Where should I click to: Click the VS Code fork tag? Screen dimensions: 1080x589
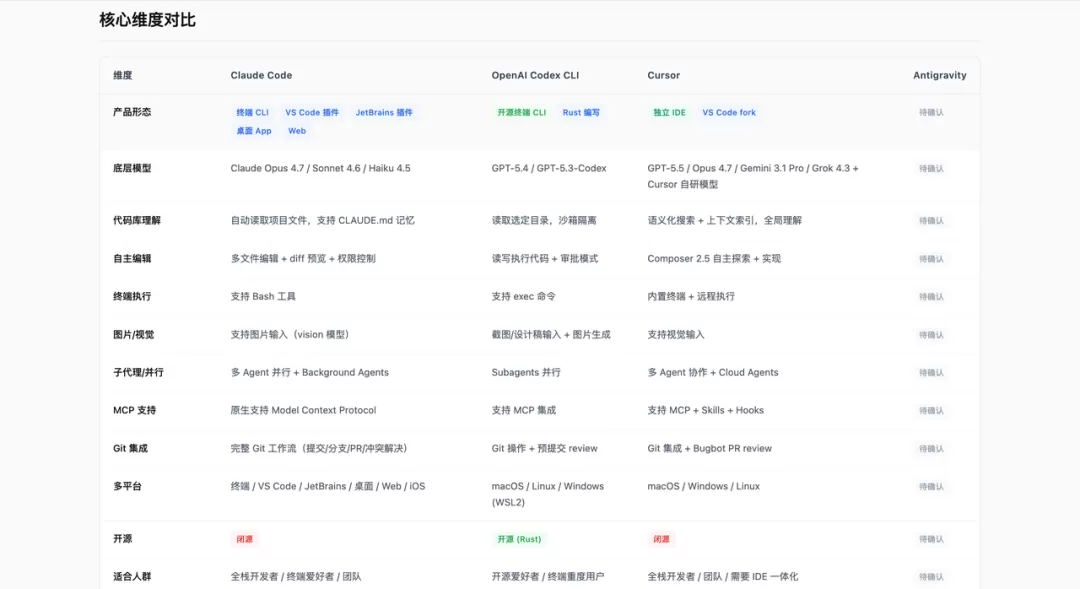(729, 112)
